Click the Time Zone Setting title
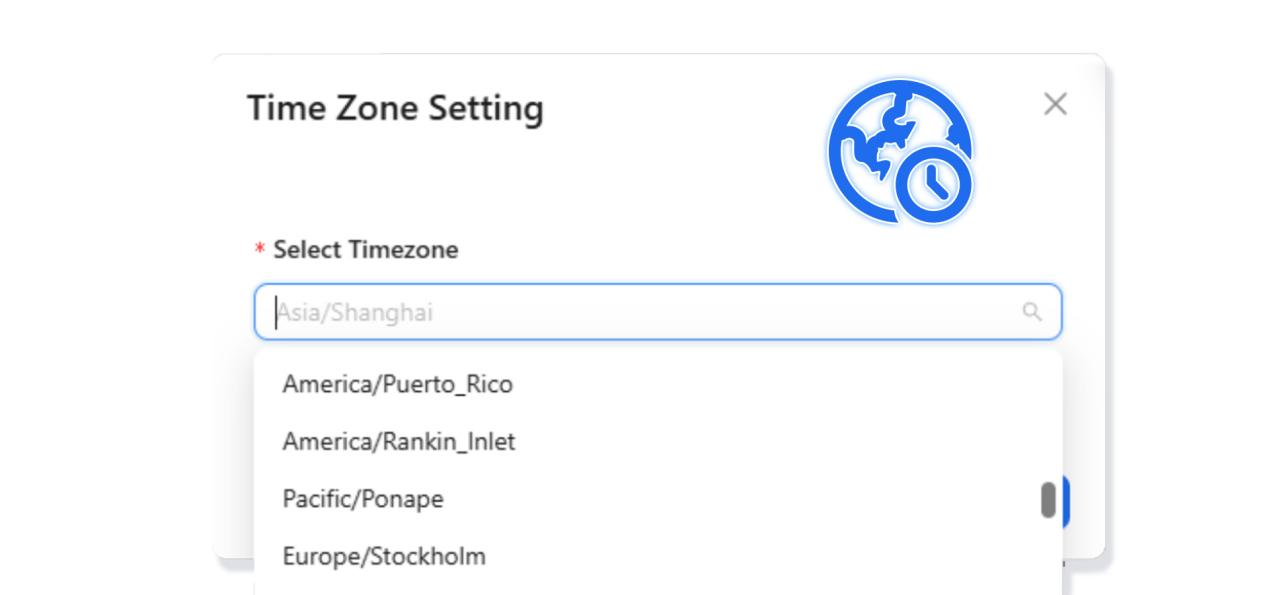The height and width of the screenshot is (595, 1269). (x=395, y=108)
